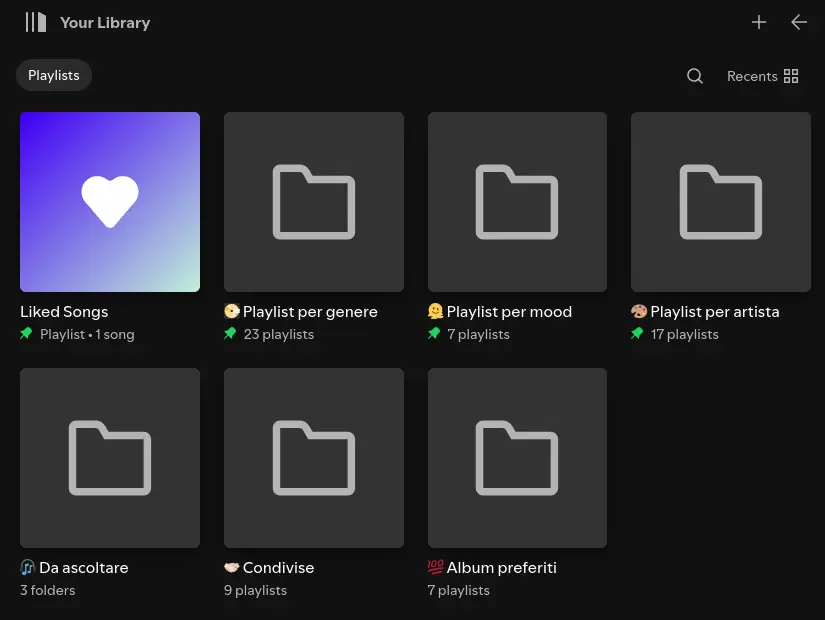
Task: Collapse Your Library using the library icon
Action: click(x=36, y=22)
